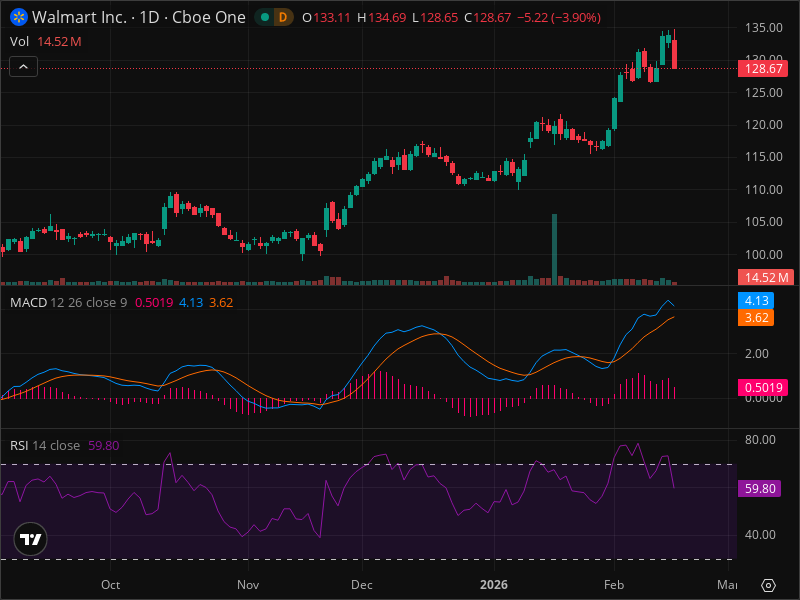The image size is (800, 600).
Task: Click the Walmart spark logo icon
Action: pyautogui.click(x=19, y=17)
